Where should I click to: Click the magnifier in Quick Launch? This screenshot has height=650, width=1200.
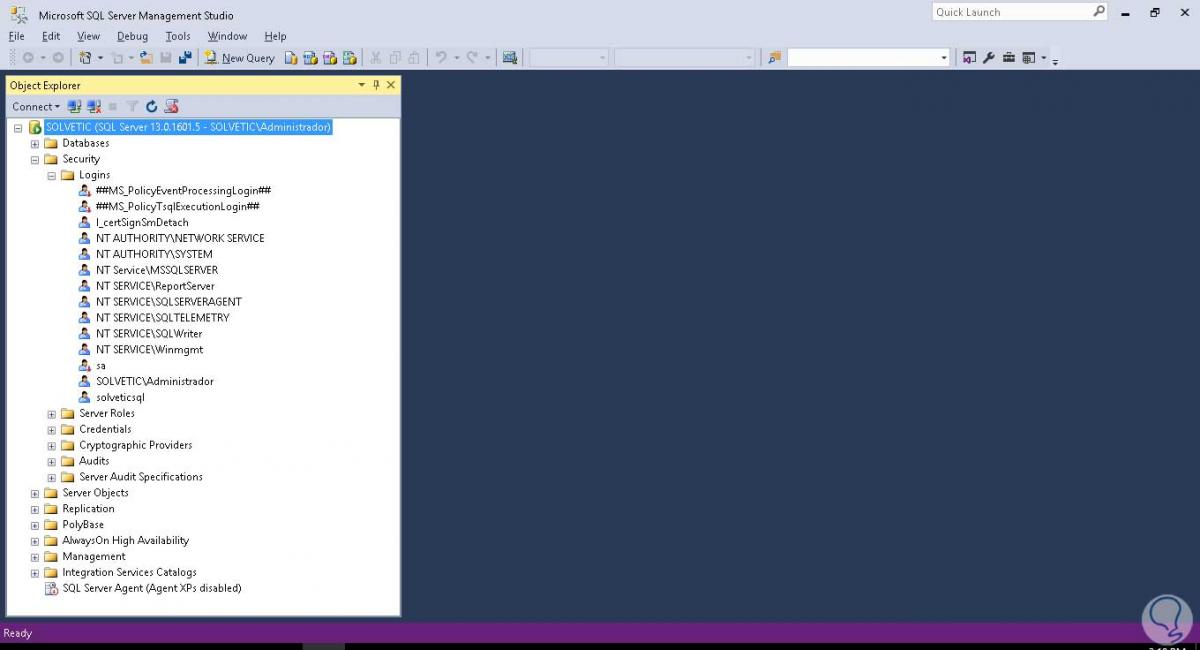pyautogui.click(x=1098, y=12)
